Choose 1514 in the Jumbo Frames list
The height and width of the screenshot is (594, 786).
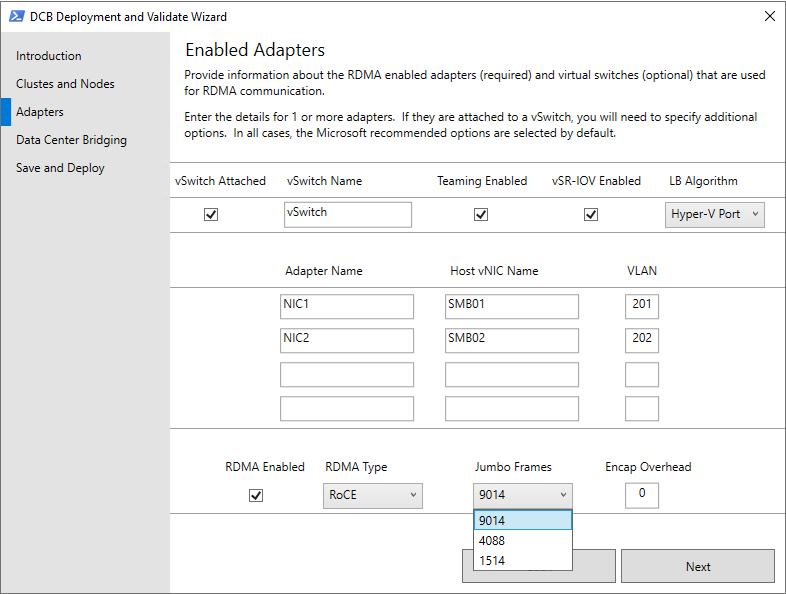pos(522,560)
